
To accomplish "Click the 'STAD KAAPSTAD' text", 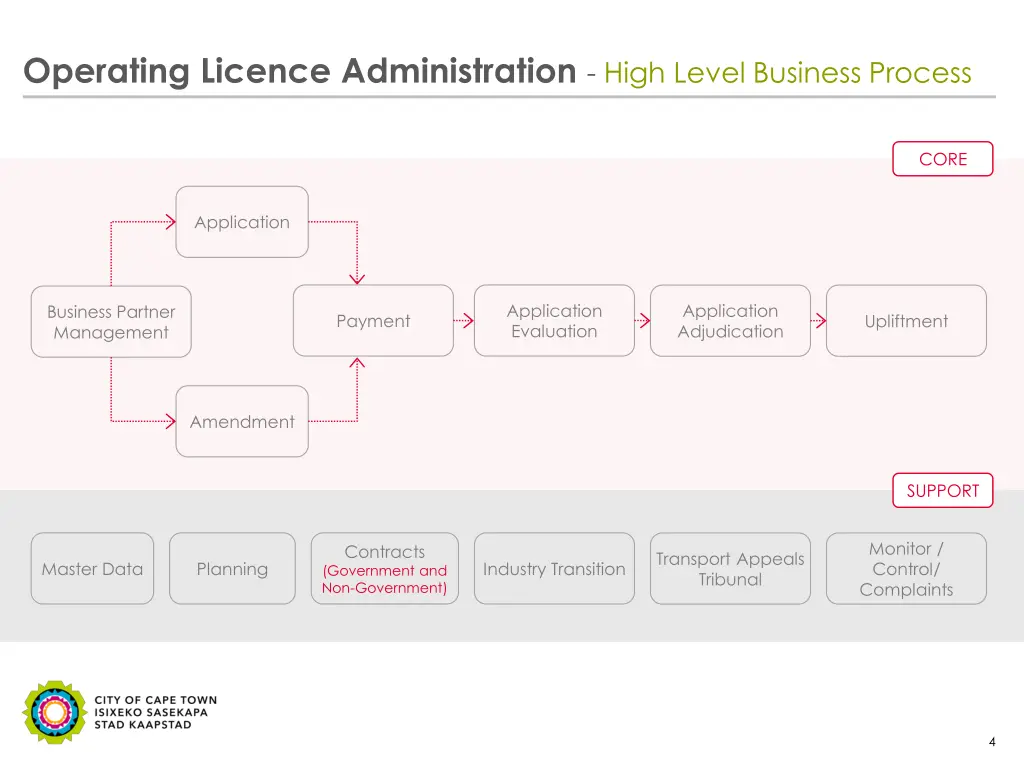I will [143, 725].
